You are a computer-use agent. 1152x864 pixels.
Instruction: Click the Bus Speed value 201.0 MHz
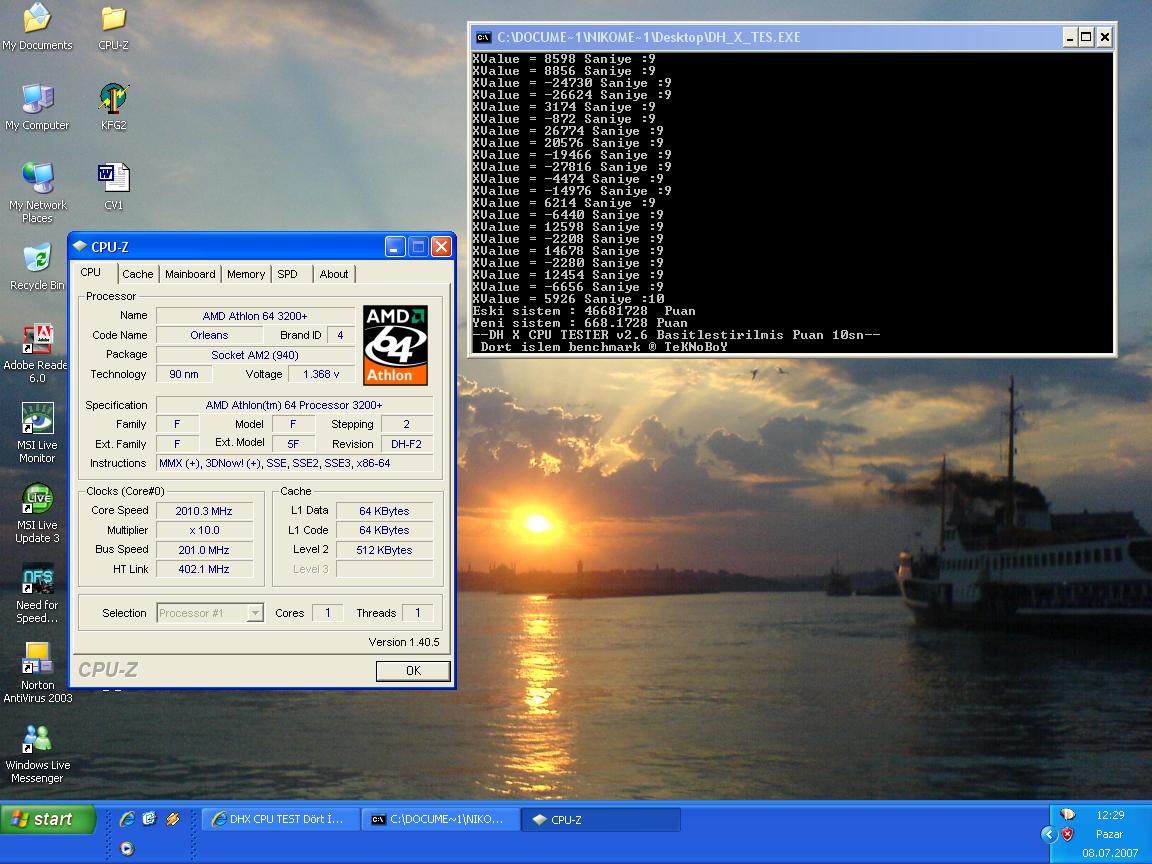coord(204,550)
